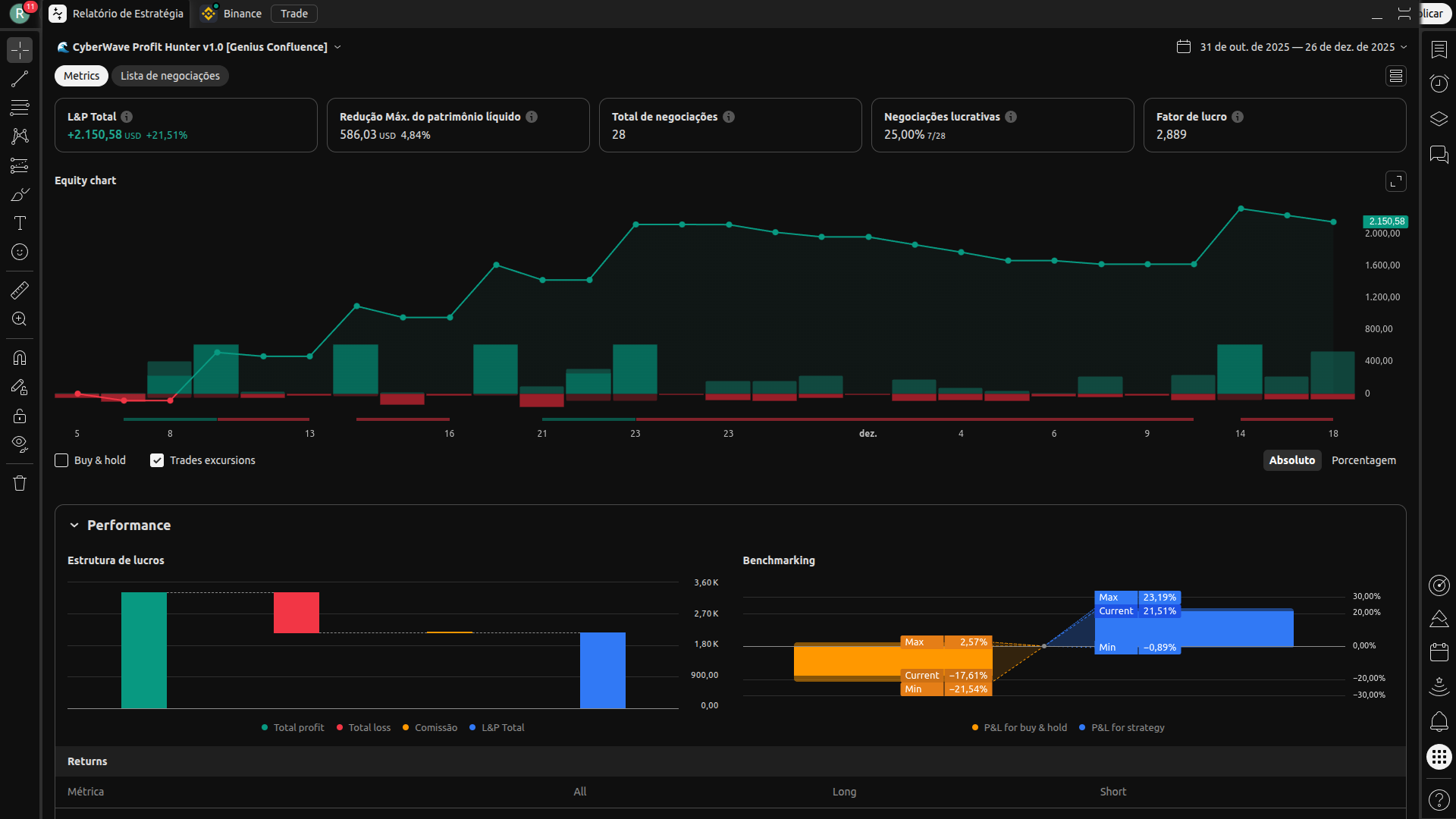Open the CyberWave Profit Hunter strategy dropdown

click(199, 47)
